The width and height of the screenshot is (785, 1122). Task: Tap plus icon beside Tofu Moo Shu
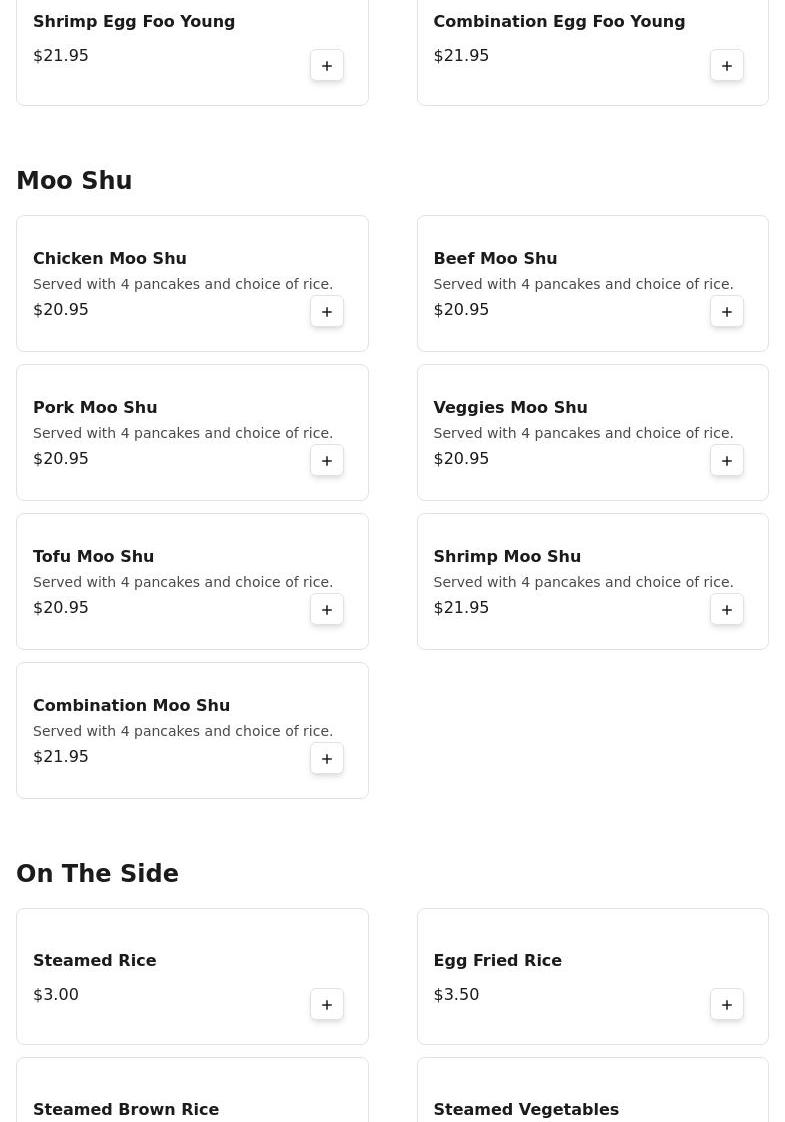(x=327, y=610)
